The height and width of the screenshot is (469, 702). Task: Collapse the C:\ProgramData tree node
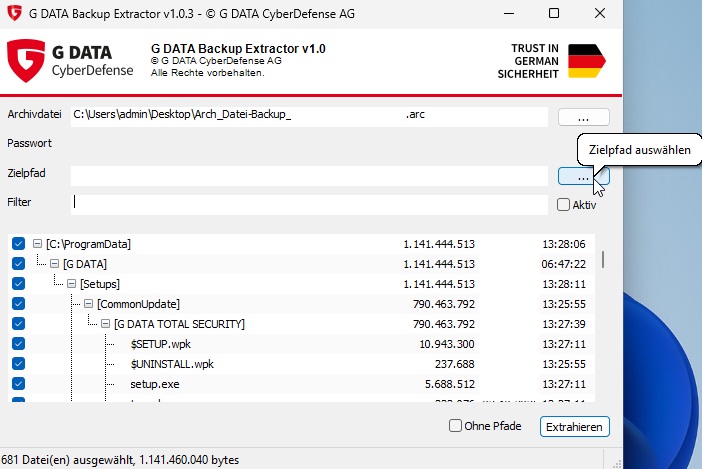38,244
